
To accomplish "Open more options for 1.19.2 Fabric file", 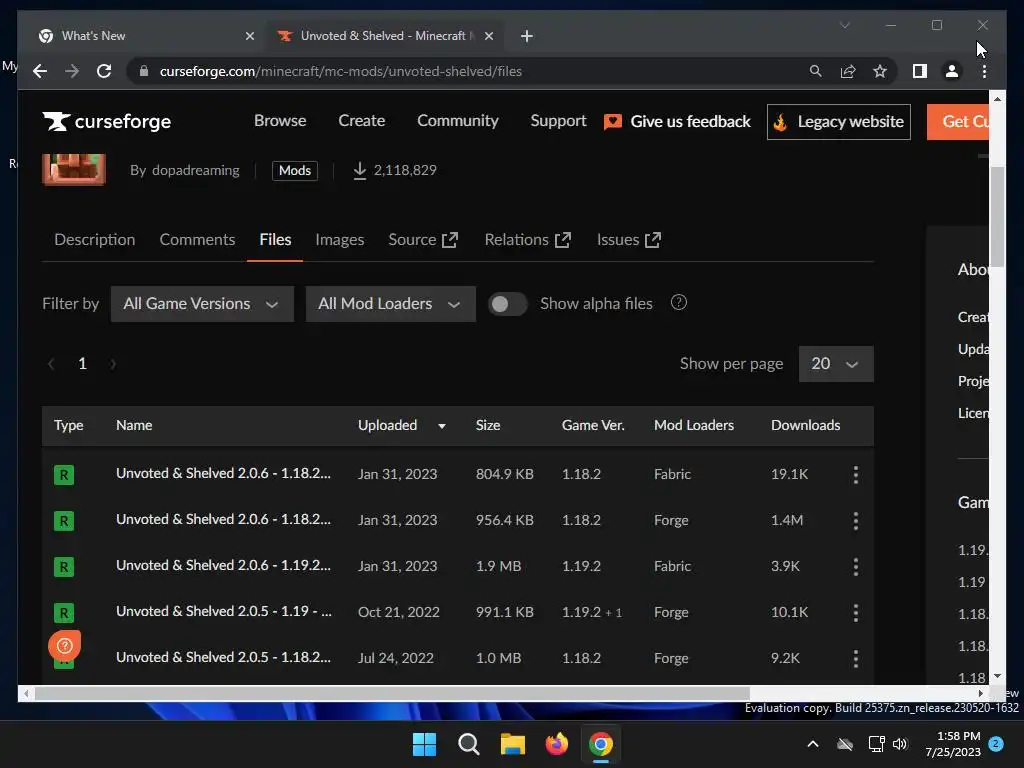I will 856,566.
